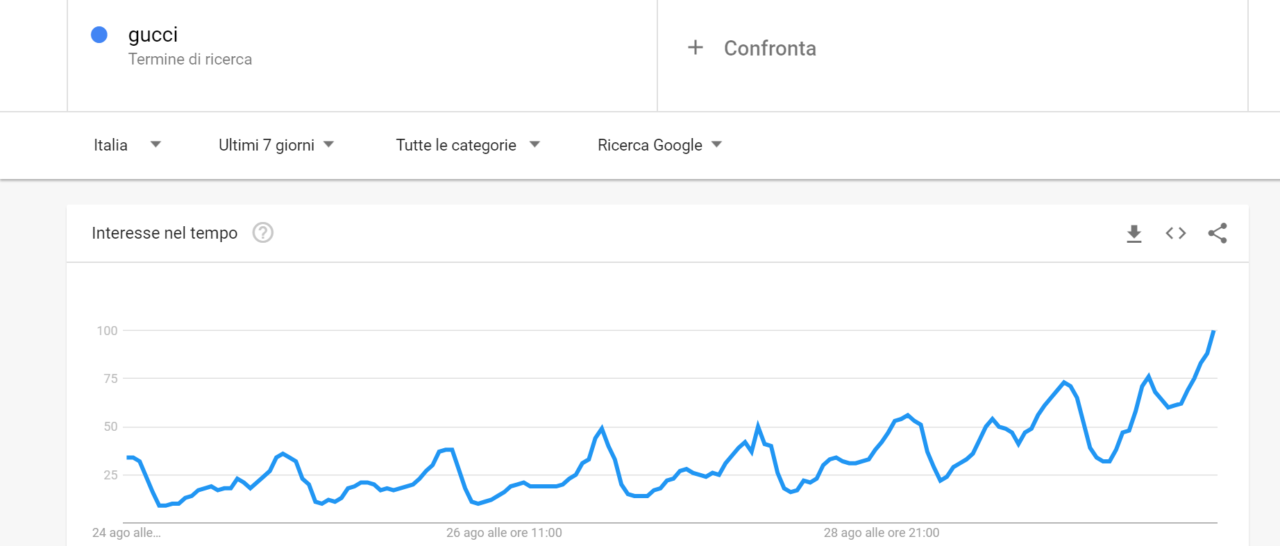Click the chart peak at value 100
The height and width of the screenshot is (546, 1280).
1213,331
